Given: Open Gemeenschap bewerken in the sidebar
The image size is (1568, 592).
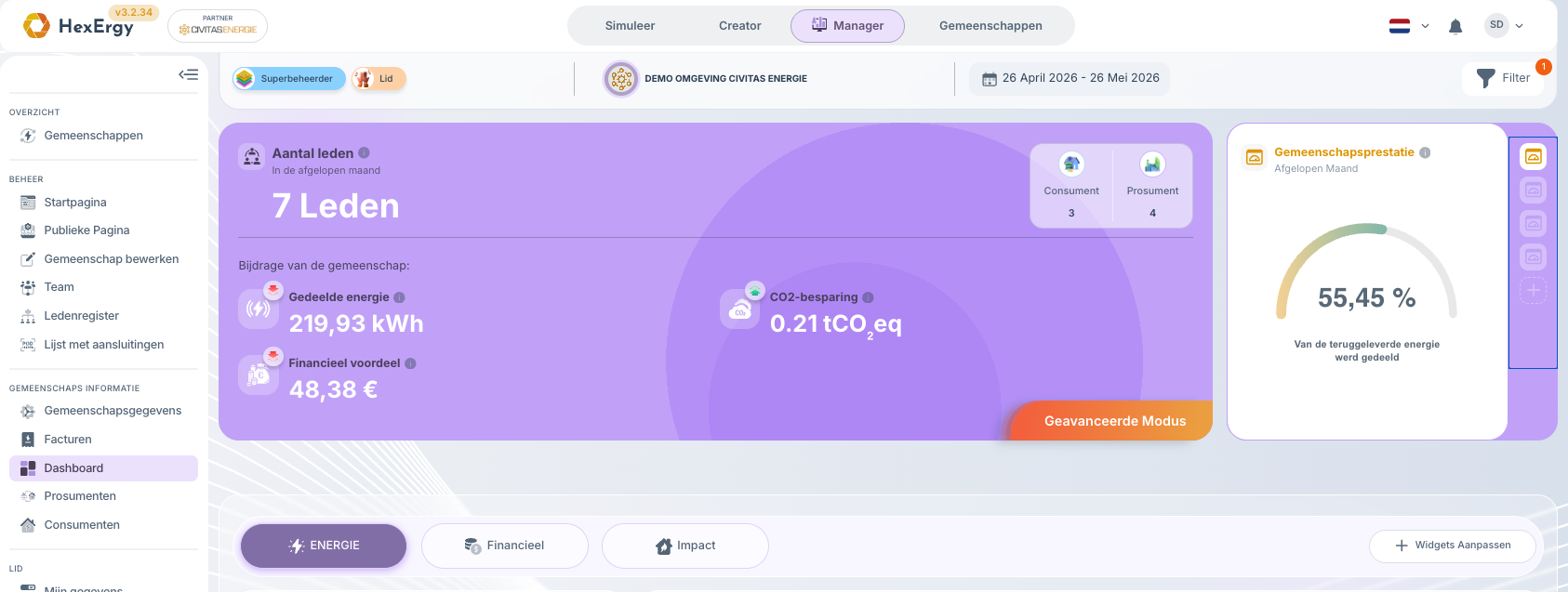Looking at the screenshot, I should point(103,259).
